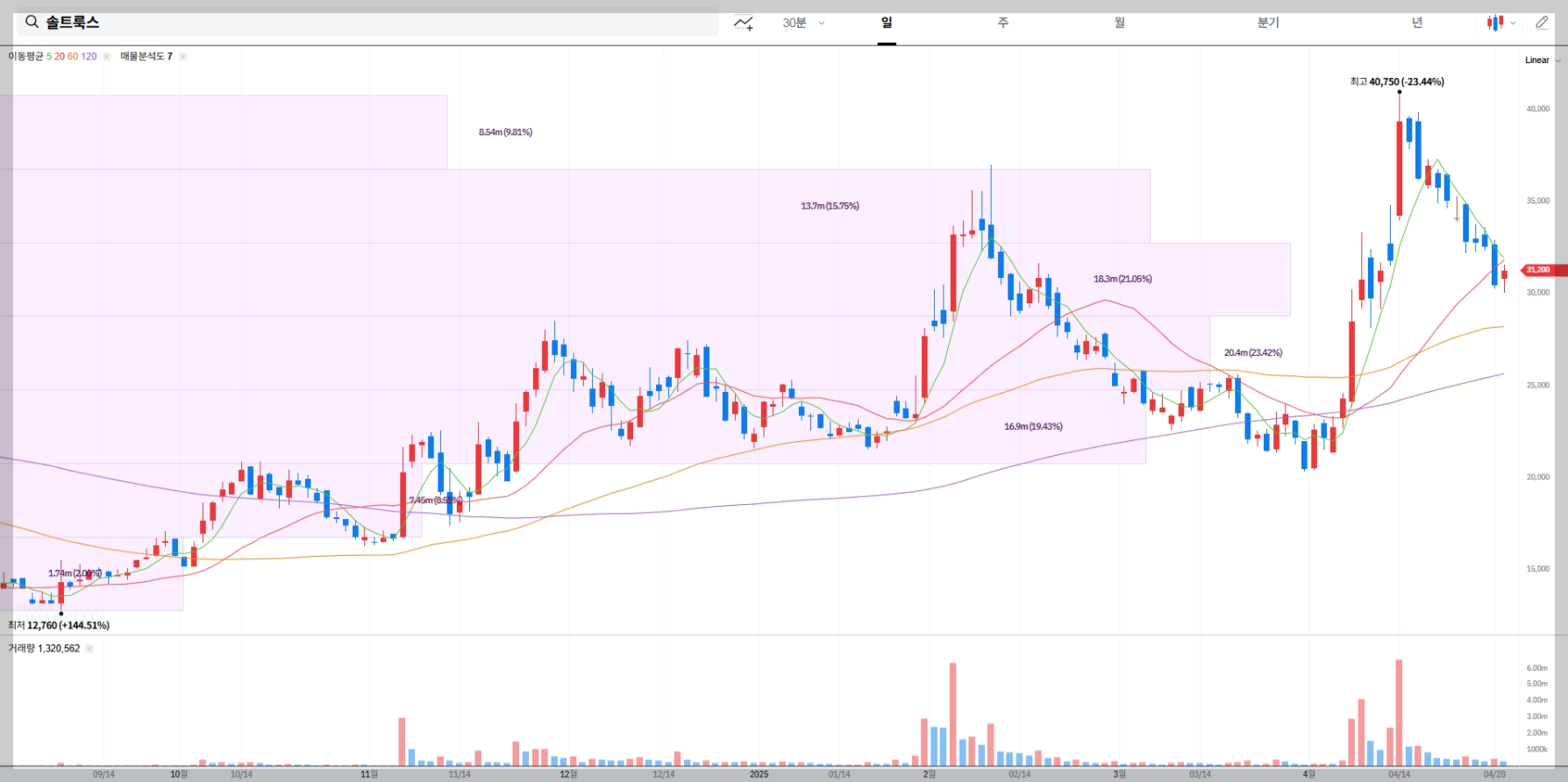Open the add indicator chart icon

tap(744, 23)
